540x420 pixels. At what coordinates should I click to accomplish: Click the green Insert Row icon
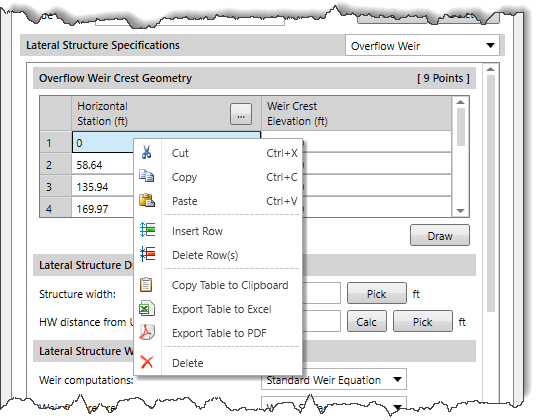[147, 230]
